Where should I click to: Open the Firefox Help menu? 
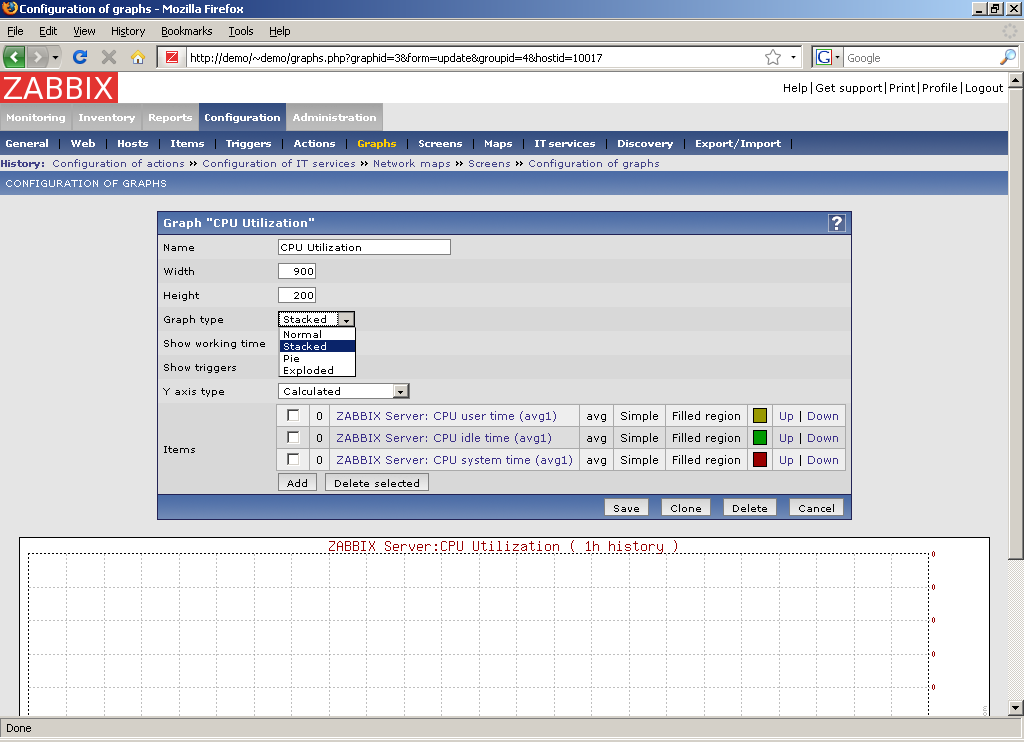click(280, 31)
